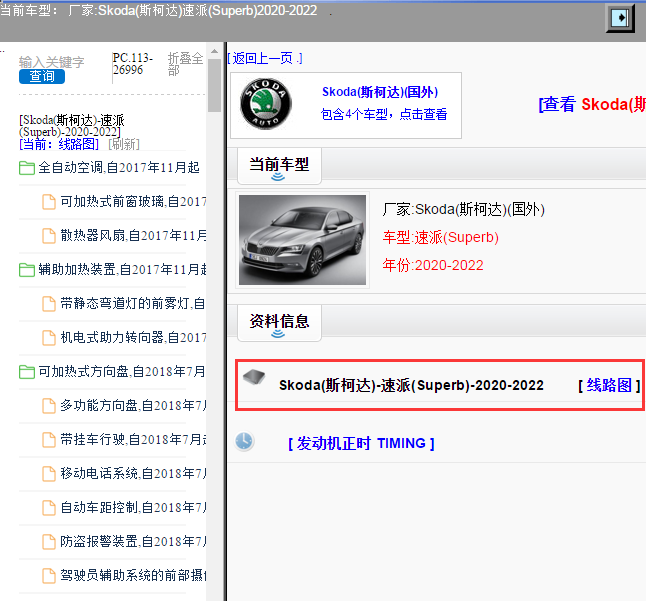Click text 厂家:Skoda(斯柯达)(国外)
This screenshot has width=646, height=601.
tap(464, 210)
